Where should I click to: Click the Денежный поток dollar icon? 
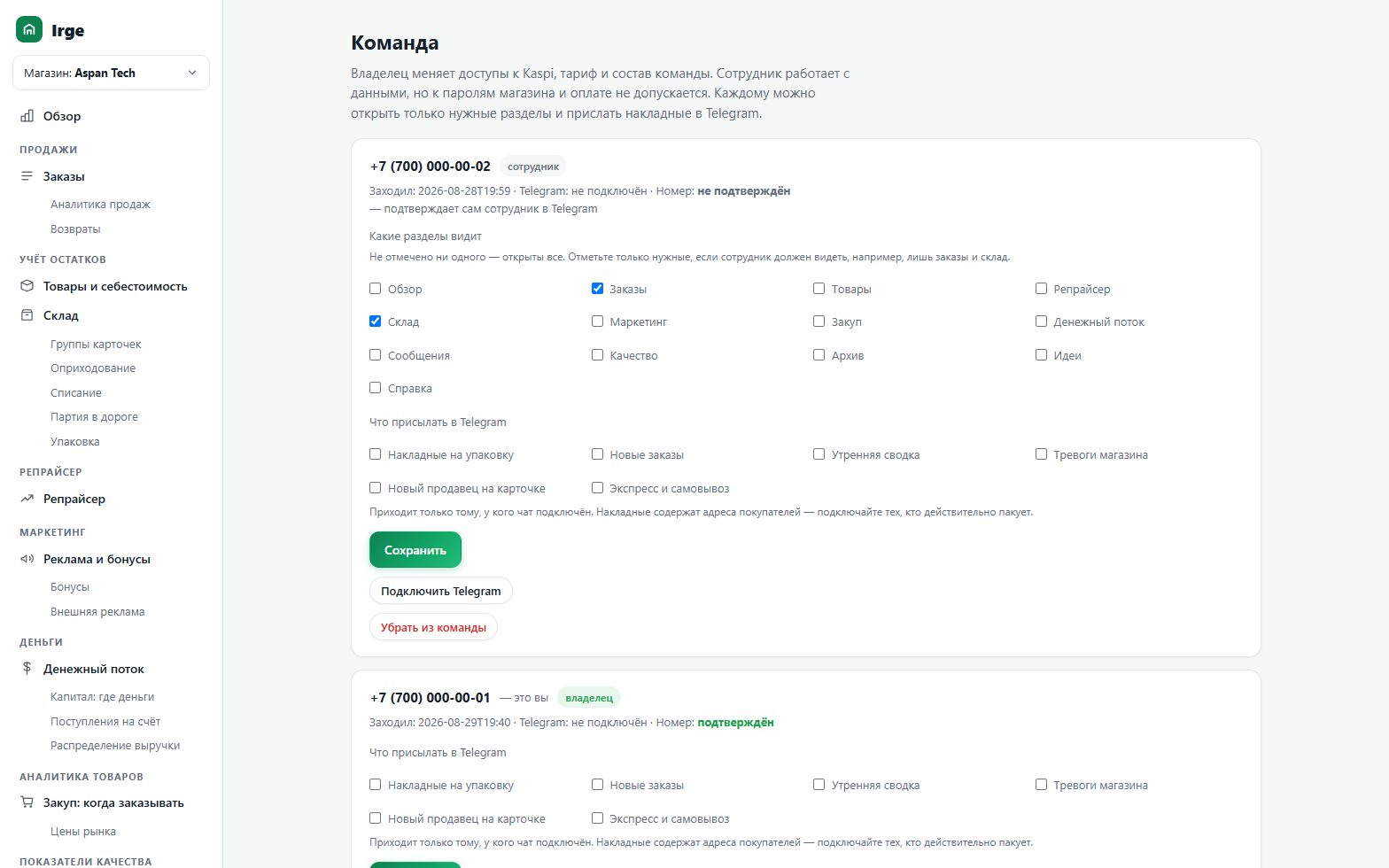pyautogui.click(x=27, y=669)
